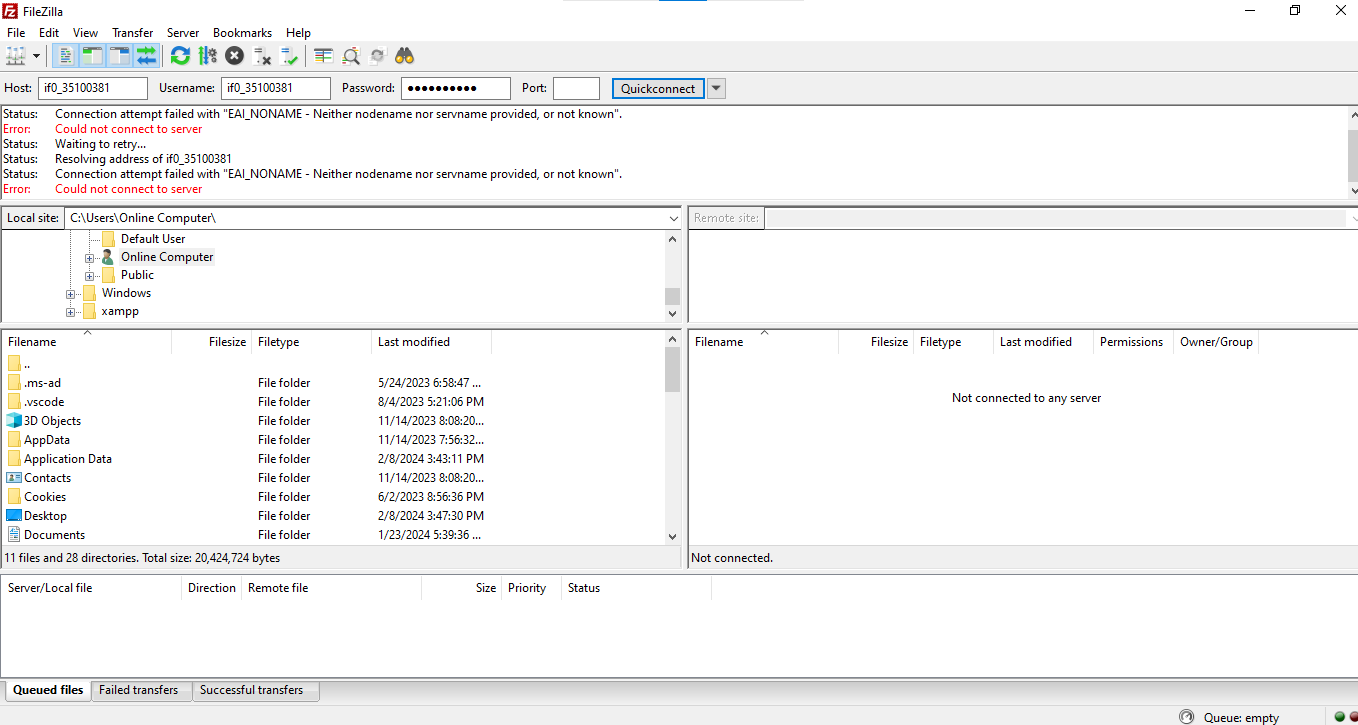This screenshot has height=725, width=1358.
Task: Select Default User folder in tree
Action: point(153,239)
